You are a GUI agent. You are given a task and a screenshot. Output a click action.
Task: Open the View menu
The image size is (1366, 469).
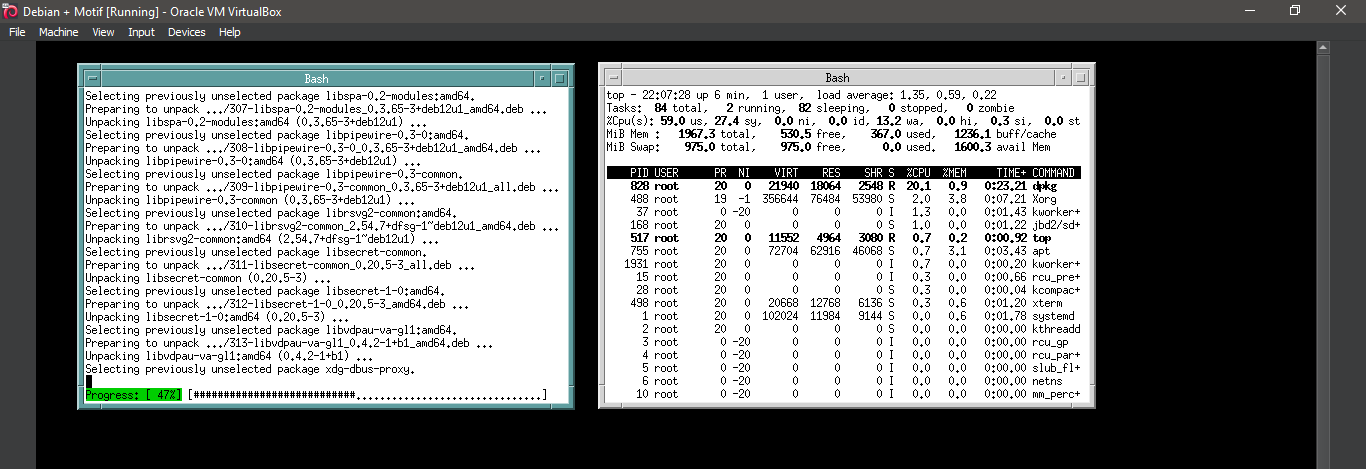[103, 32]
